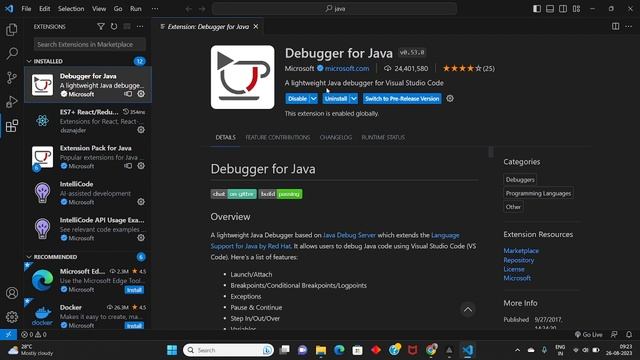Click the Search Extensions in Marketplace field

[90, 44]
